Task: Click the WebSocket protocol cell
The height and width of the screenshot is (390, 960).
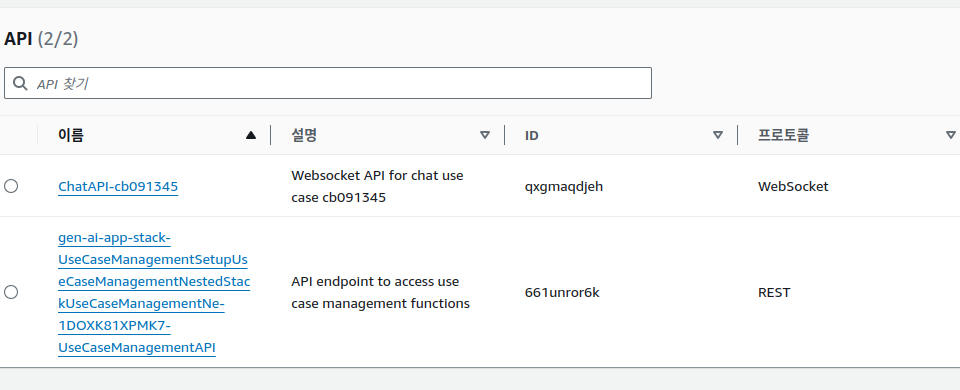Action: [x=793, y=187]
